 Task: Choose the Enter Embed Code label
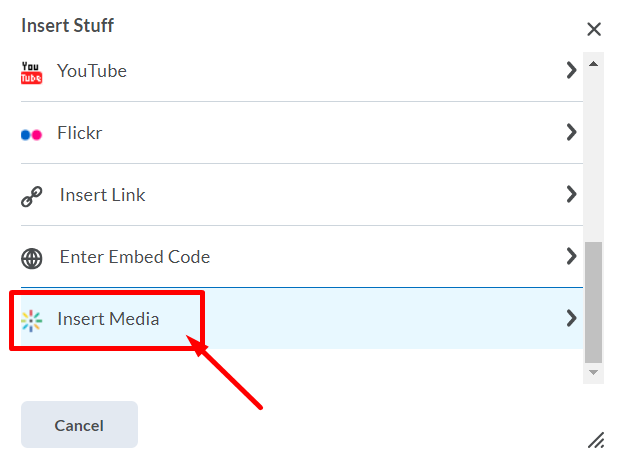135,257
